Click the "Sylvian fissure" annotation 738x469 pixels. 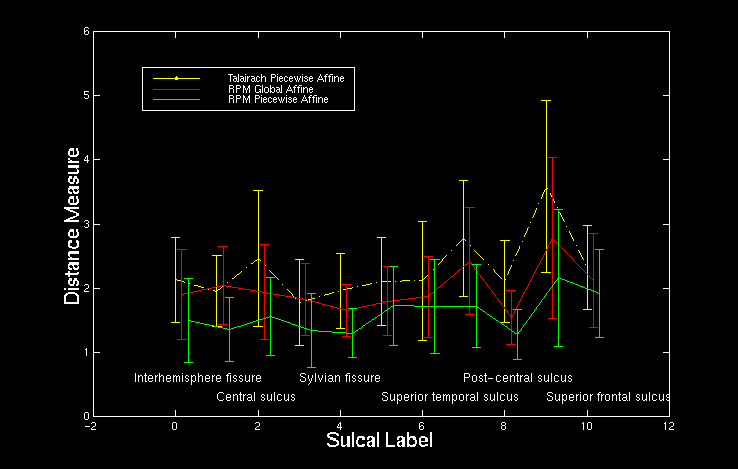(x=340, y=378)
